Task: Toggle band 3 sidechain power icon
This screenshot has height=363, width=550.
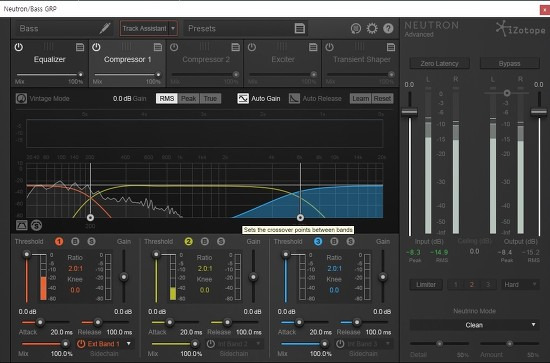Action: (340, 344)
